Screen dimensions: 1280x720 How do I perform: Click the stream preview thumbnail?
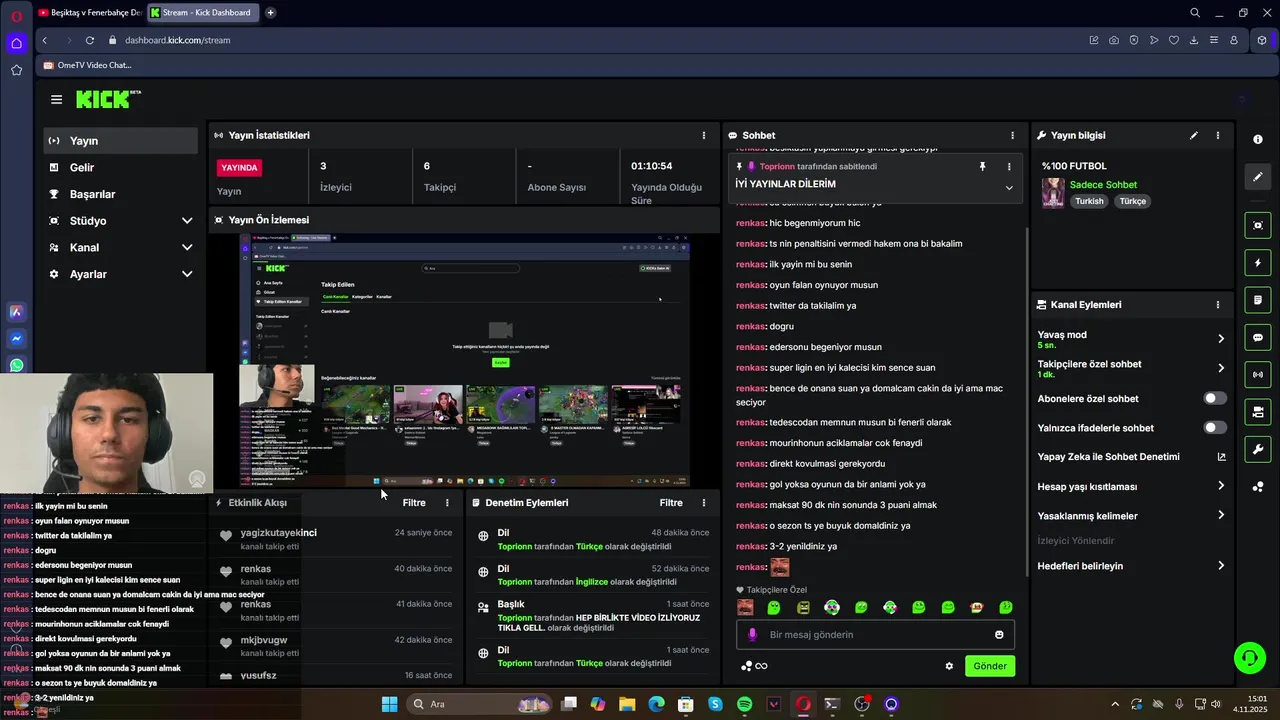coord(465,360)
